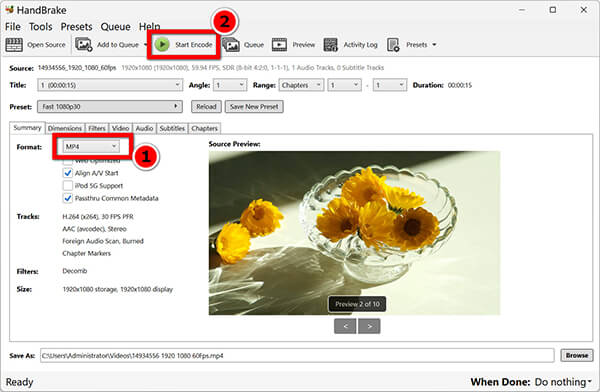
Task: Click the Open Source film icon
Action: [x=14, y=45]
